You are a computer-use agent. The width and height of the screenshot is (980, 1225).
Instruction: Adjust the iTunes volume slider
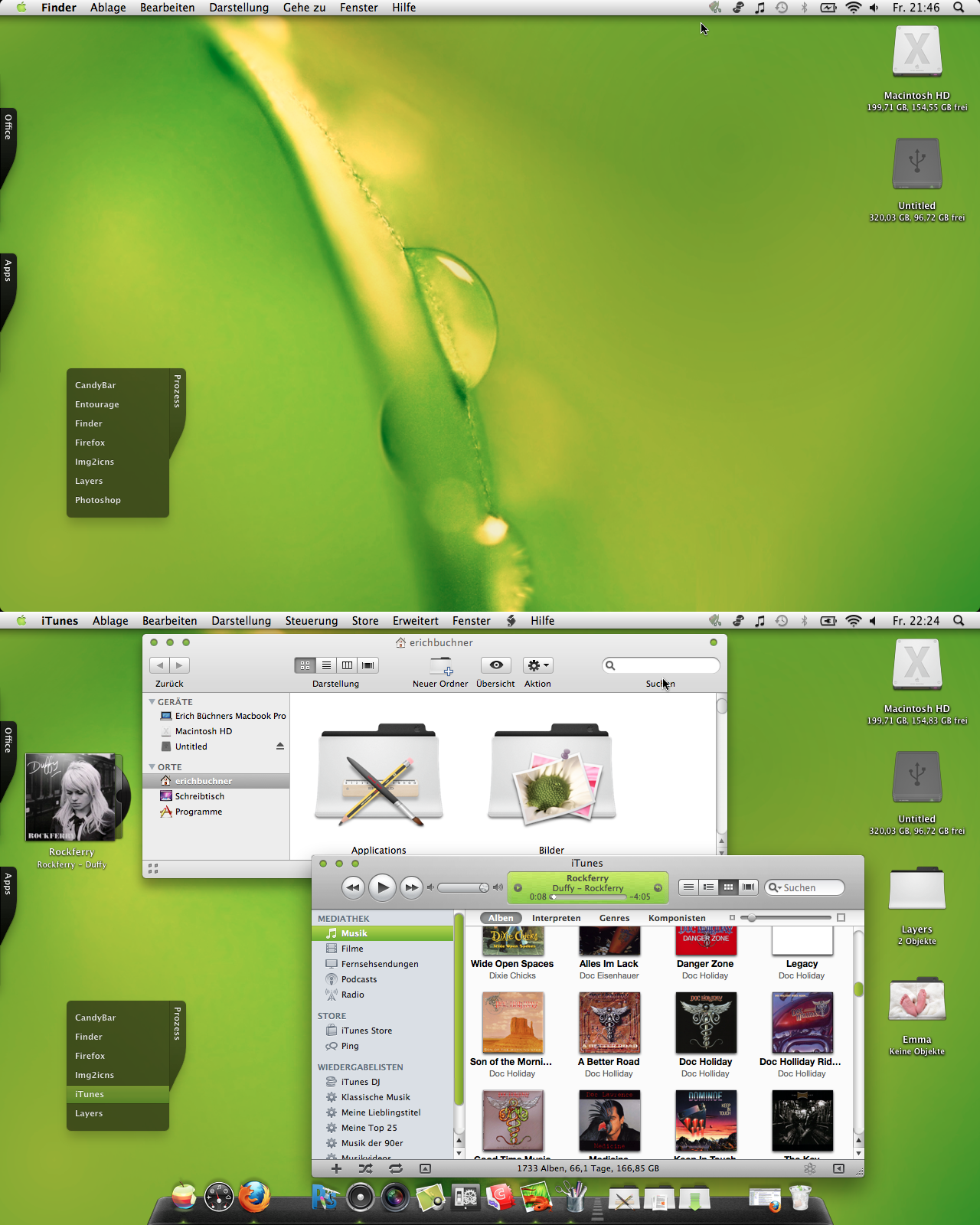463,887
